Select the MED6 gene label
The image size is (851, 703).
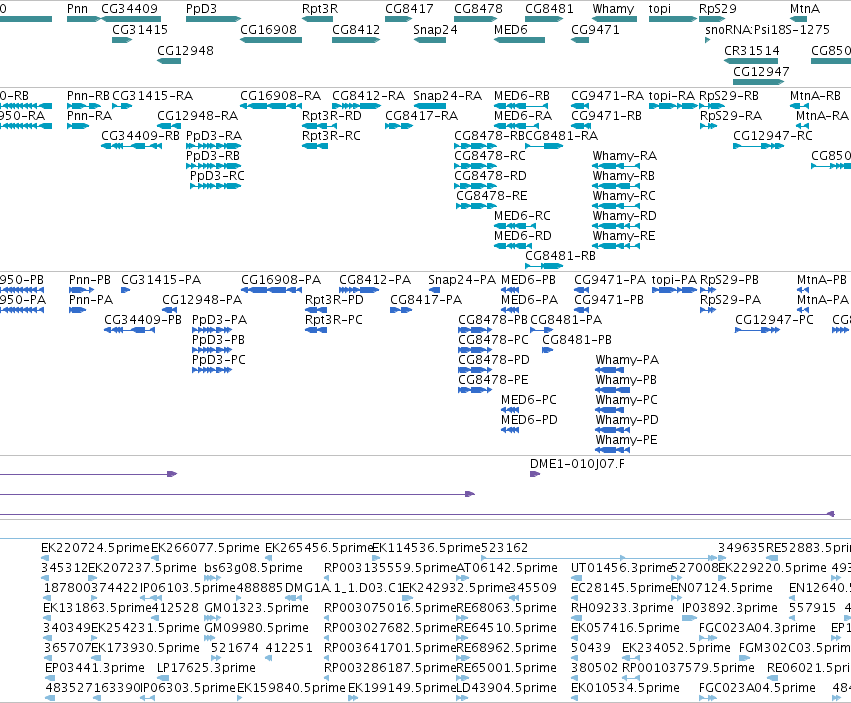(x=511, y=29)
